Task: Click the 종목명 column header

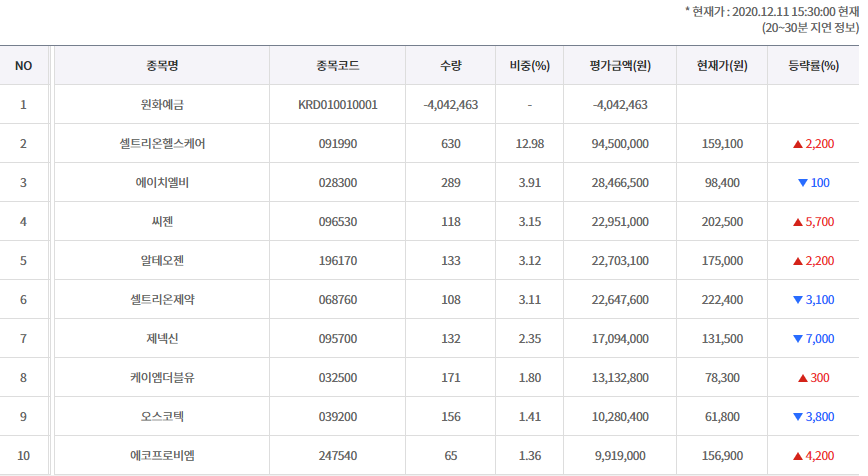Action: (162, 66)
